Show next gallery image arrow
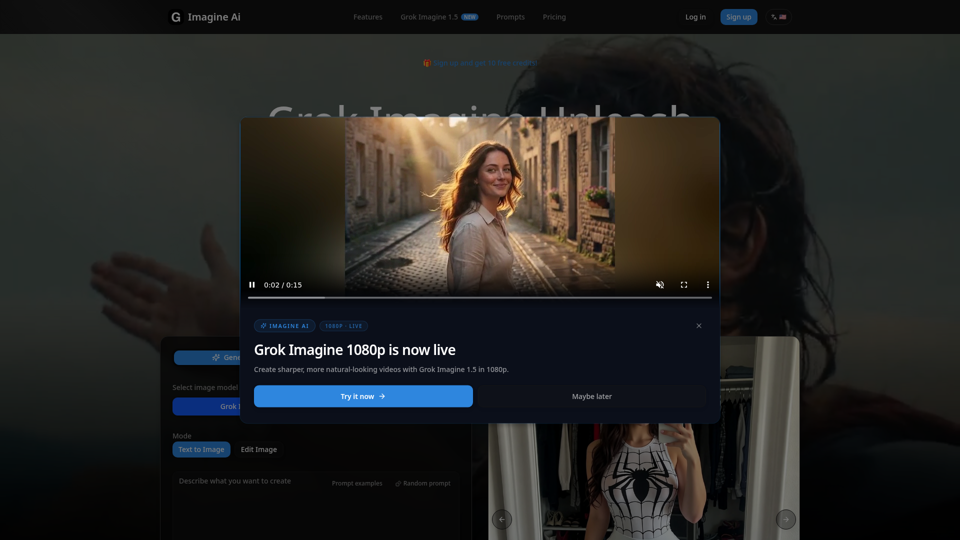 (786, 519)
